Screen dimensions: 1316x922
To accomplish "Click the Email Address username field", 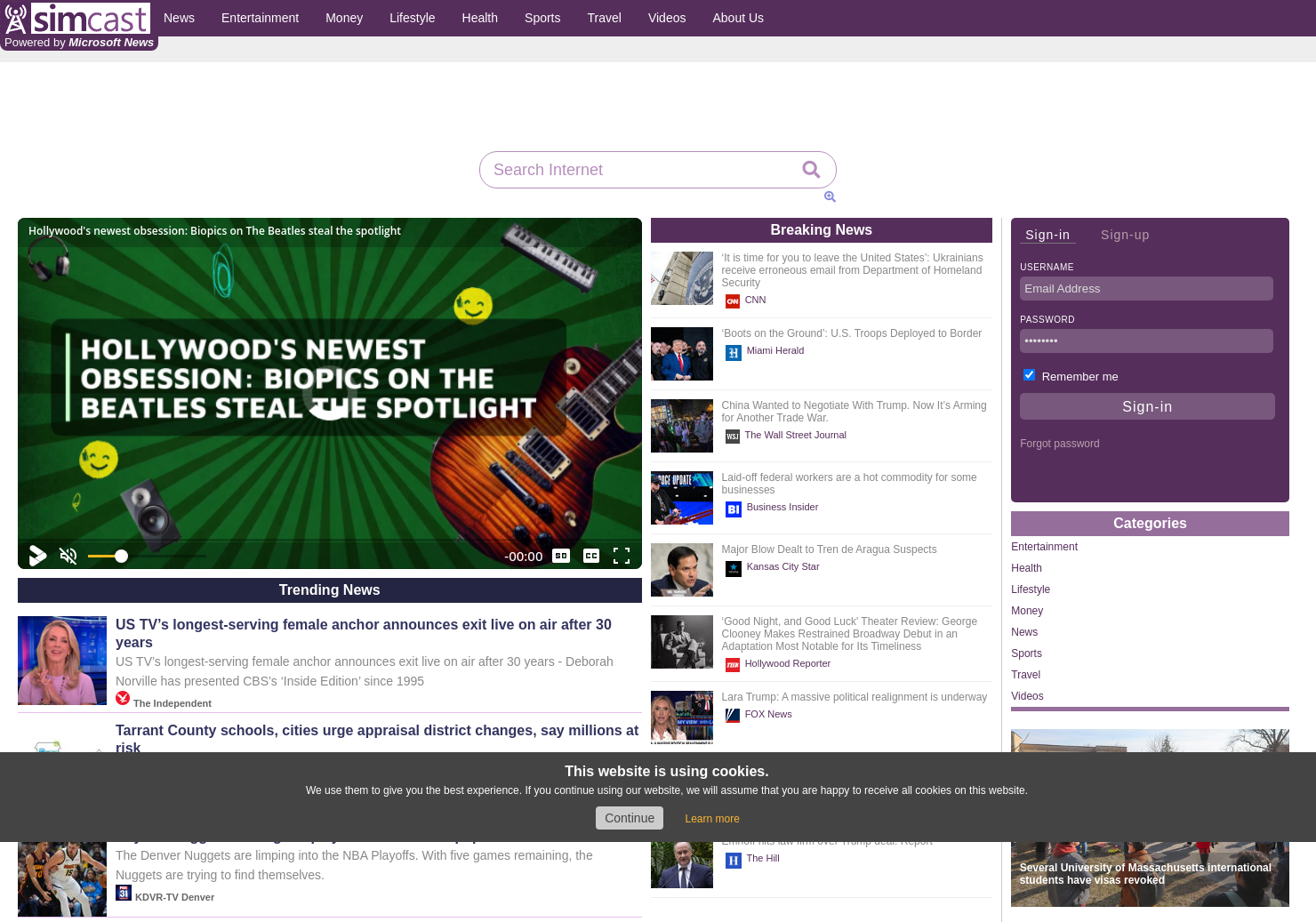I will (x=1145, y=288).
